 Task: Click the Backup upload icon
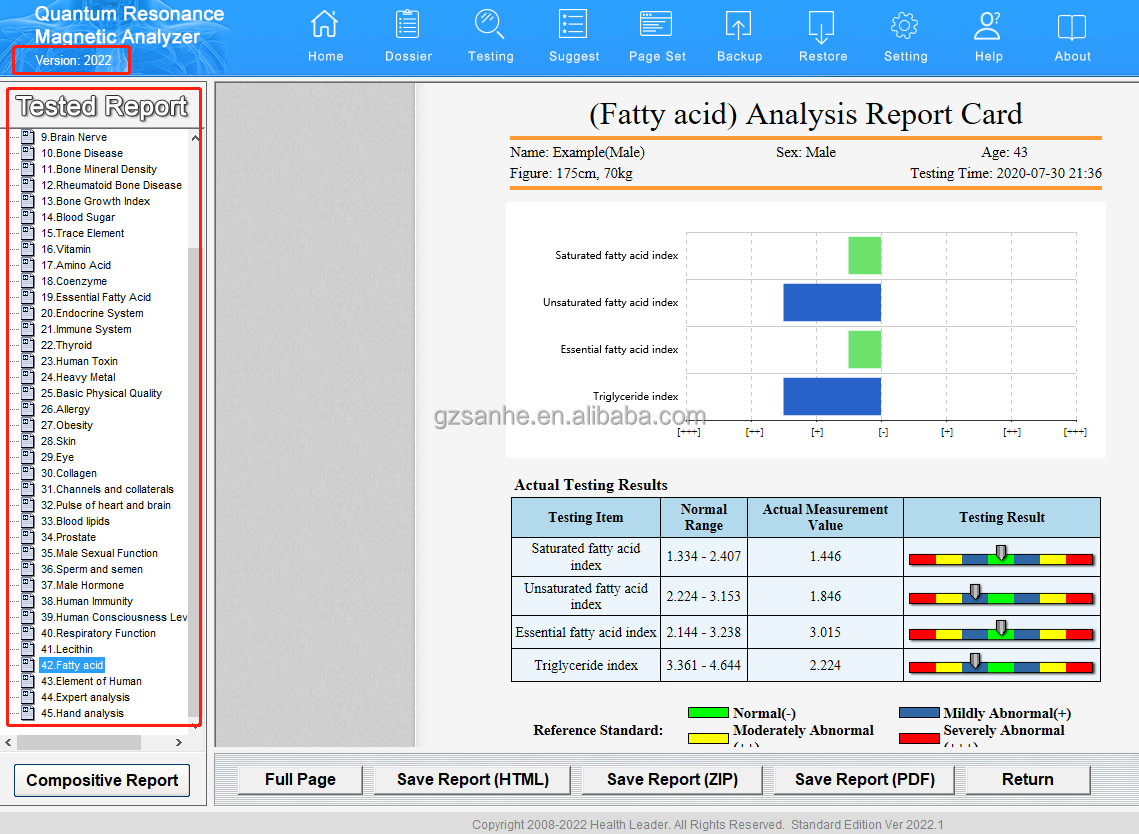739,26
